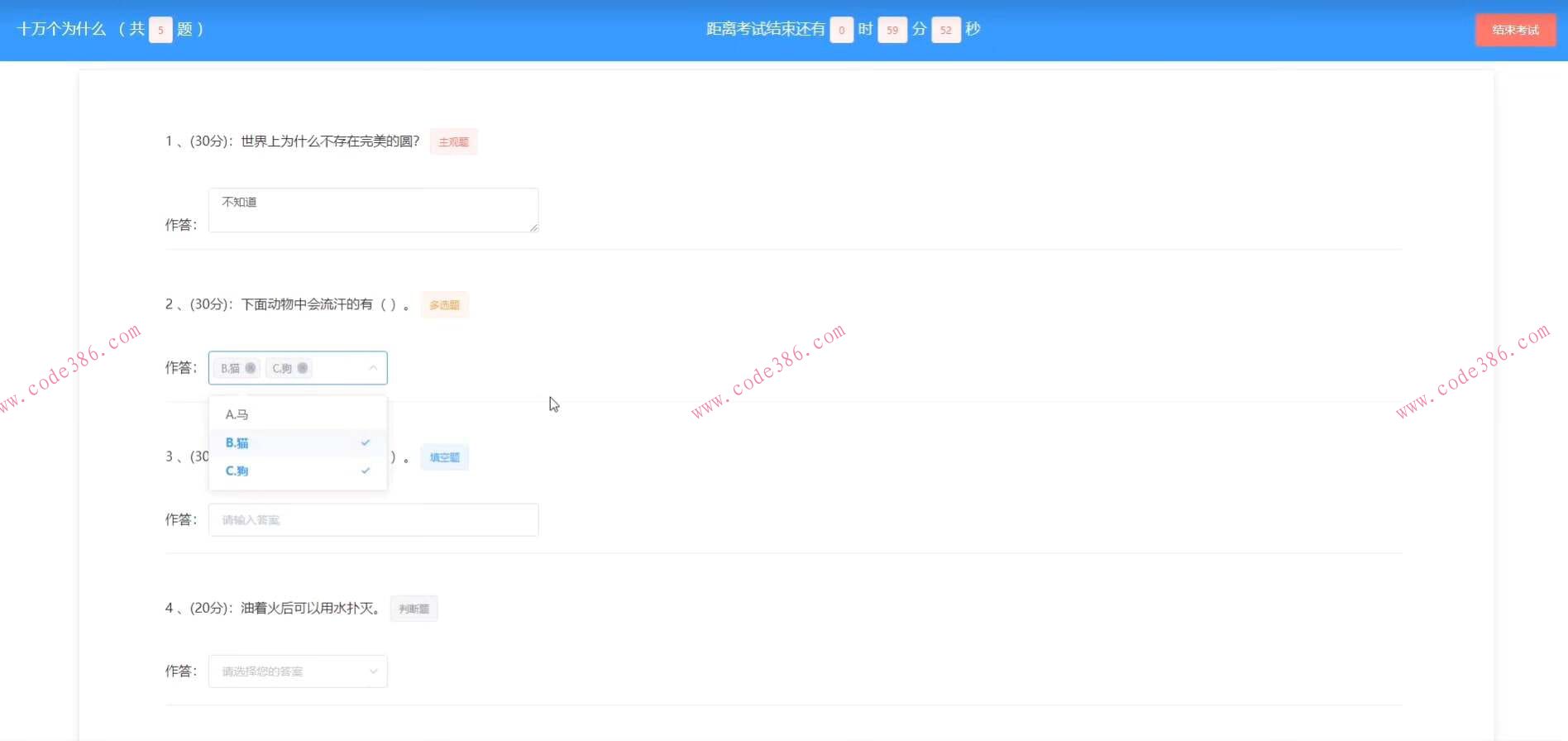This screenshot has height=741, width=1568.
Task: Collapse the question 2 multi-select dropdown arrow
Action: (x=373, y=368)
